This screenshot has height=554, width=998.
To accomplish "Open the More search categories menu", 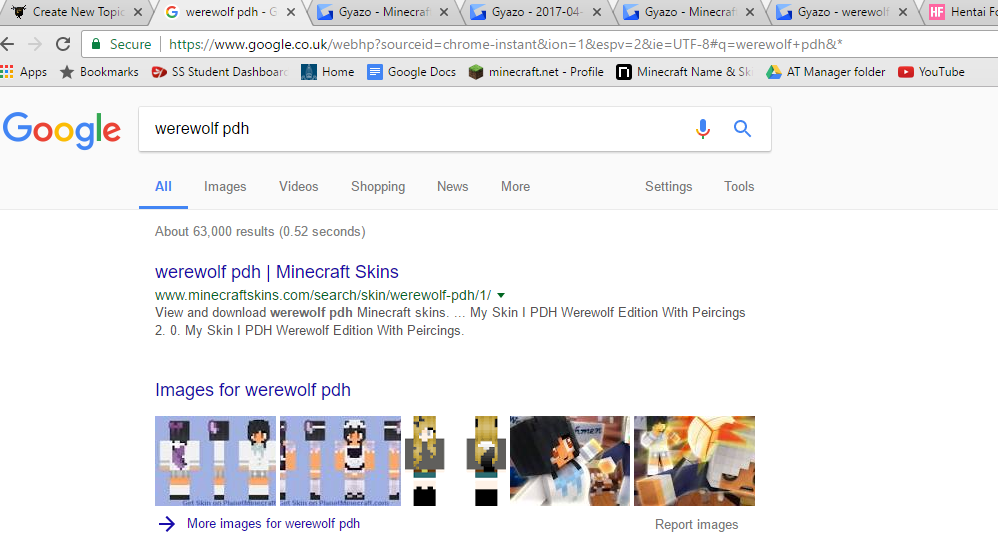I will tap(515, 187).
